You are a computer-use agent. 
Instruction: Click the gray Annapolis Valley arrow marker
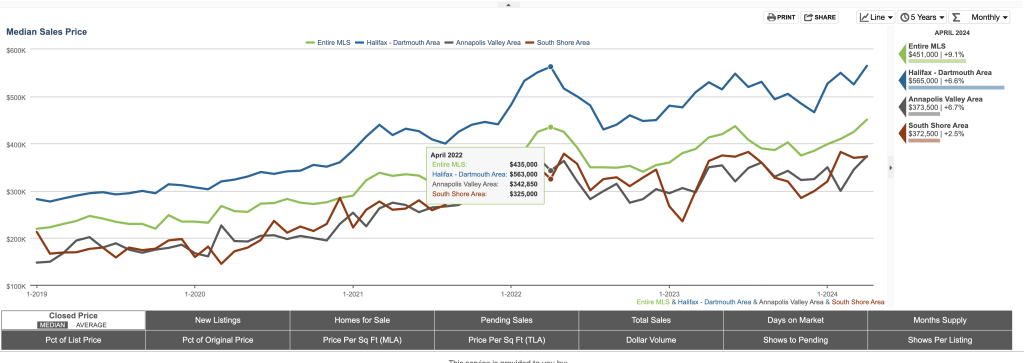point(903,106)
